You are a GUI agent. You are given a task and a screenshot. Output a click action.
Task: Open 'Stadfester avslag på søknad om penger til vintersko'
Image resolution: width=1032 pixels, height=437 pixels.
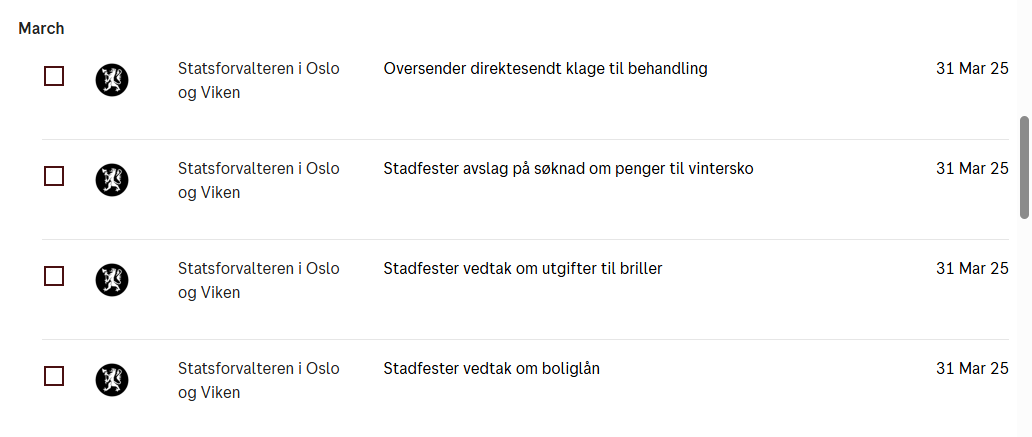(x=568, y=169)
